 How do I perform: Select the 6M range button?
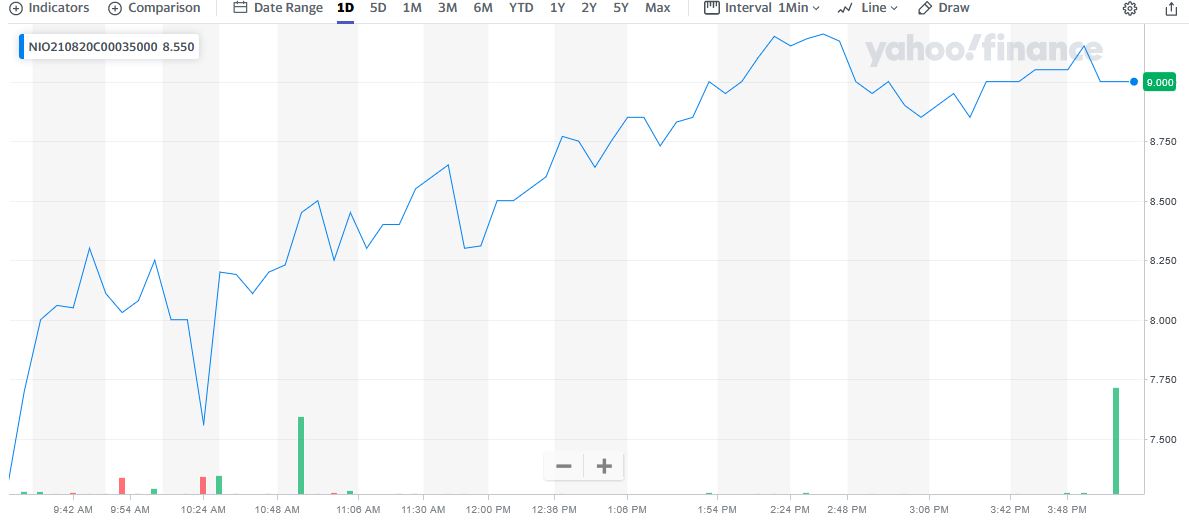(x=483, y=8)
